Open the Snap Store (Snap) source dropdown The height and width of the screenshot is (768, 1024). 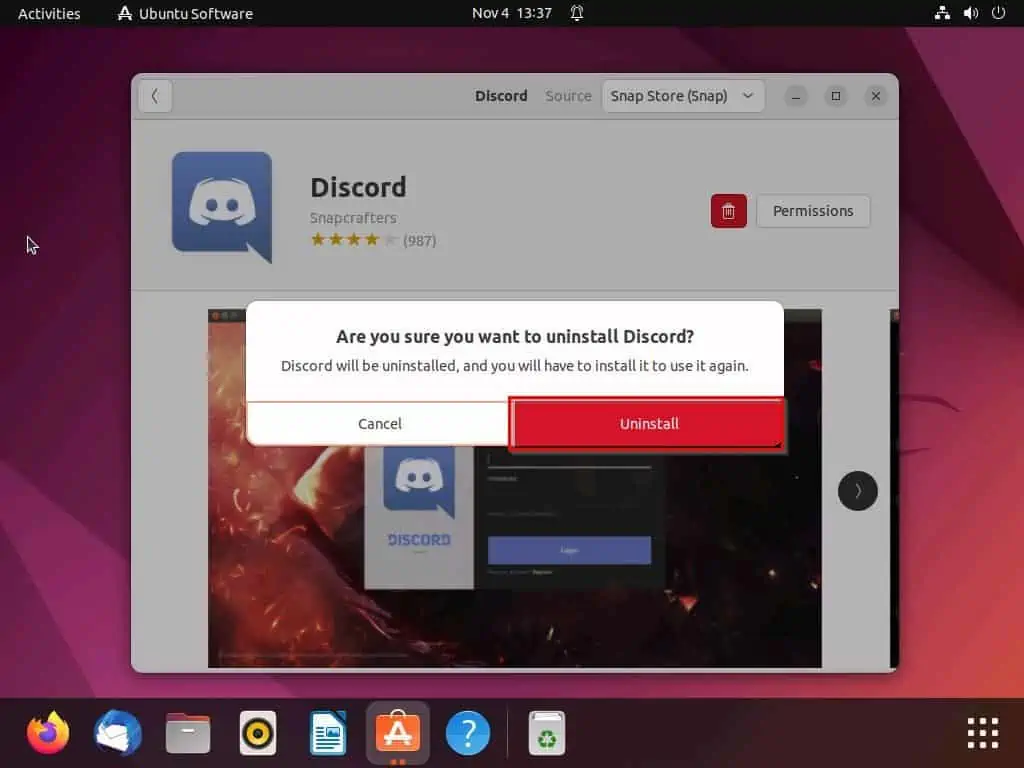click(x=683, y=96)
